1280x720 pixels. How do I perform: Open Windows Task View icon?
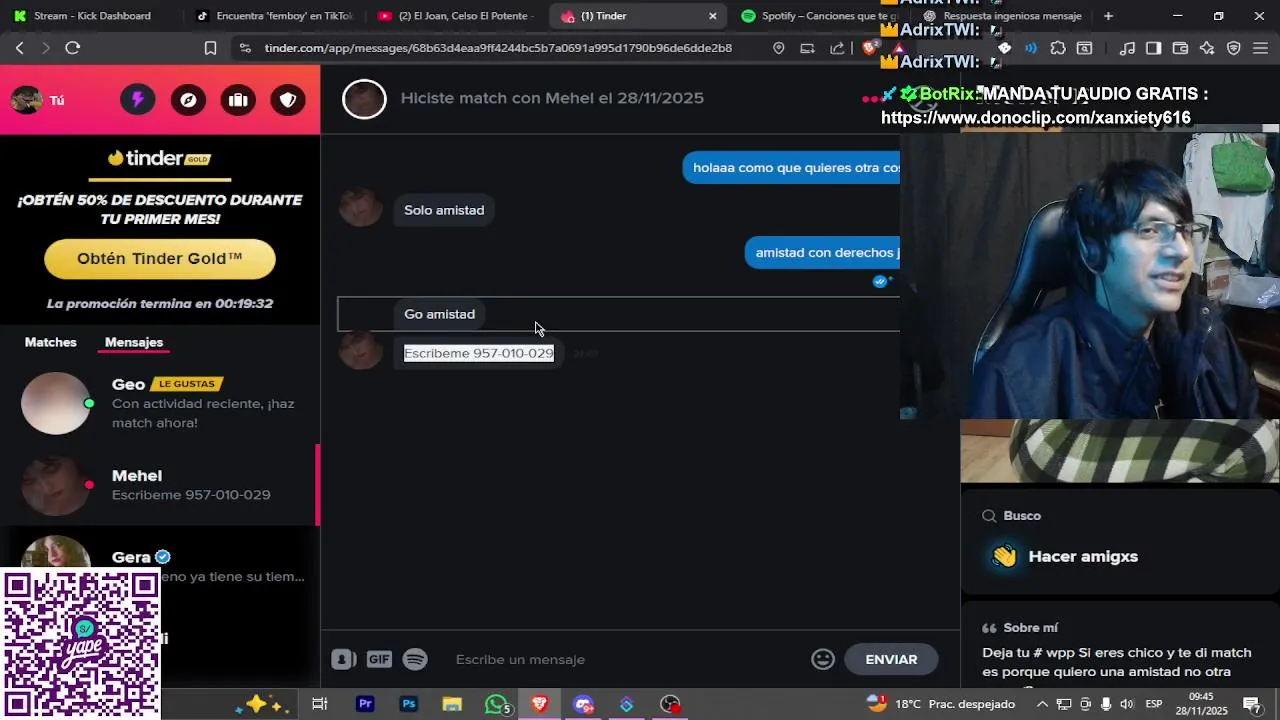click(320, 704)
